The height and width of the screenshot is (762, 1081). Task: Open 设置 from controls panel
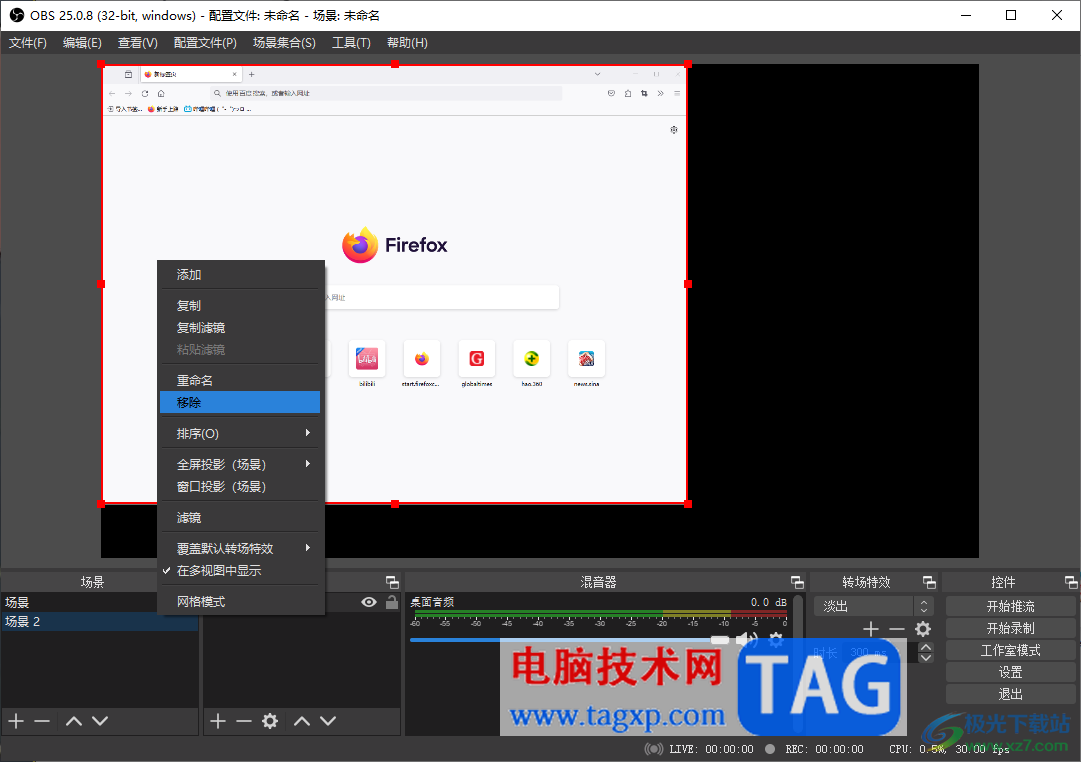coord(1010,672)
